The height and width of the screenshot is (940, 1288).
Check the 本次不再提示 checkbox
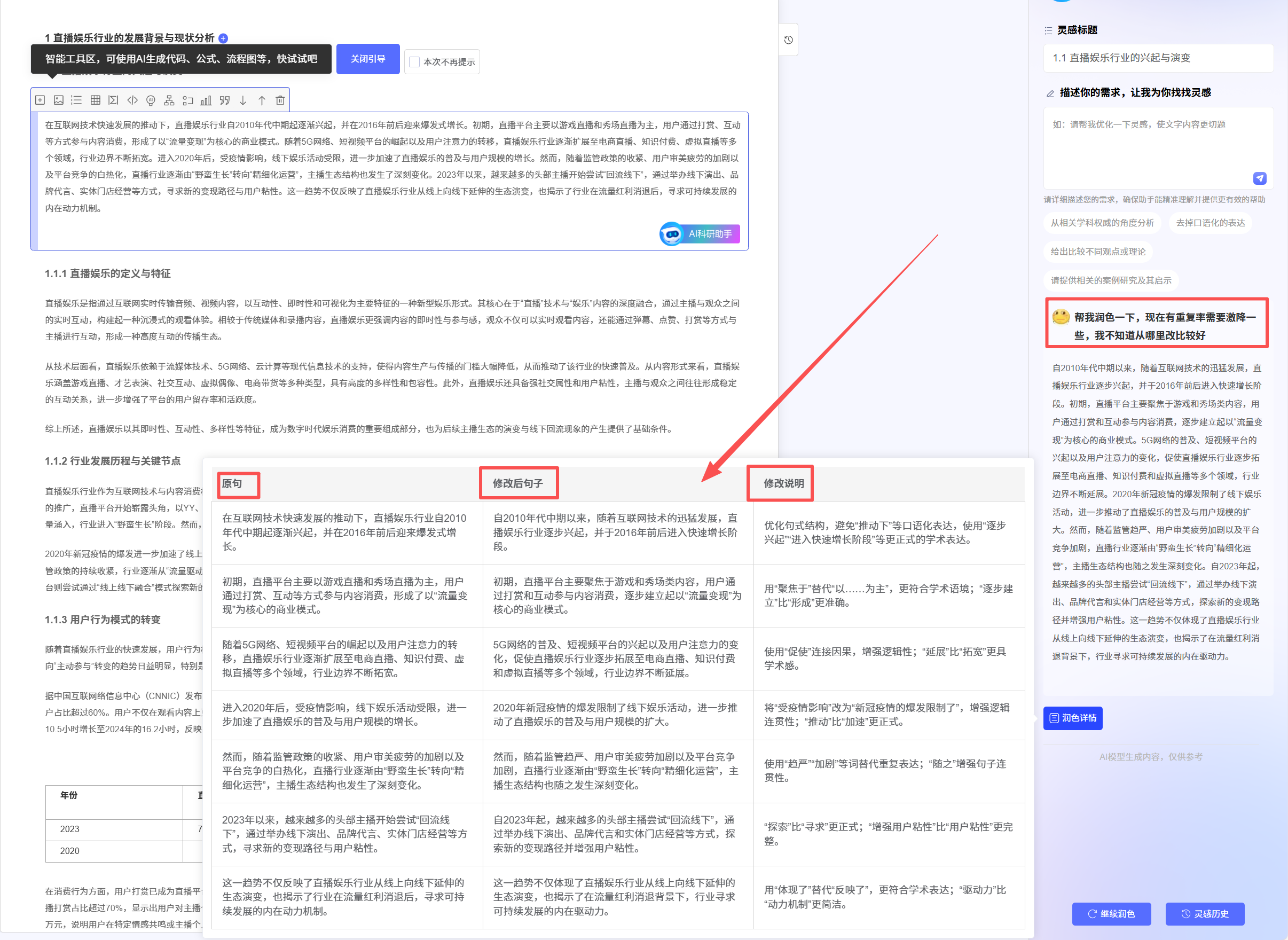pos(414,61)
